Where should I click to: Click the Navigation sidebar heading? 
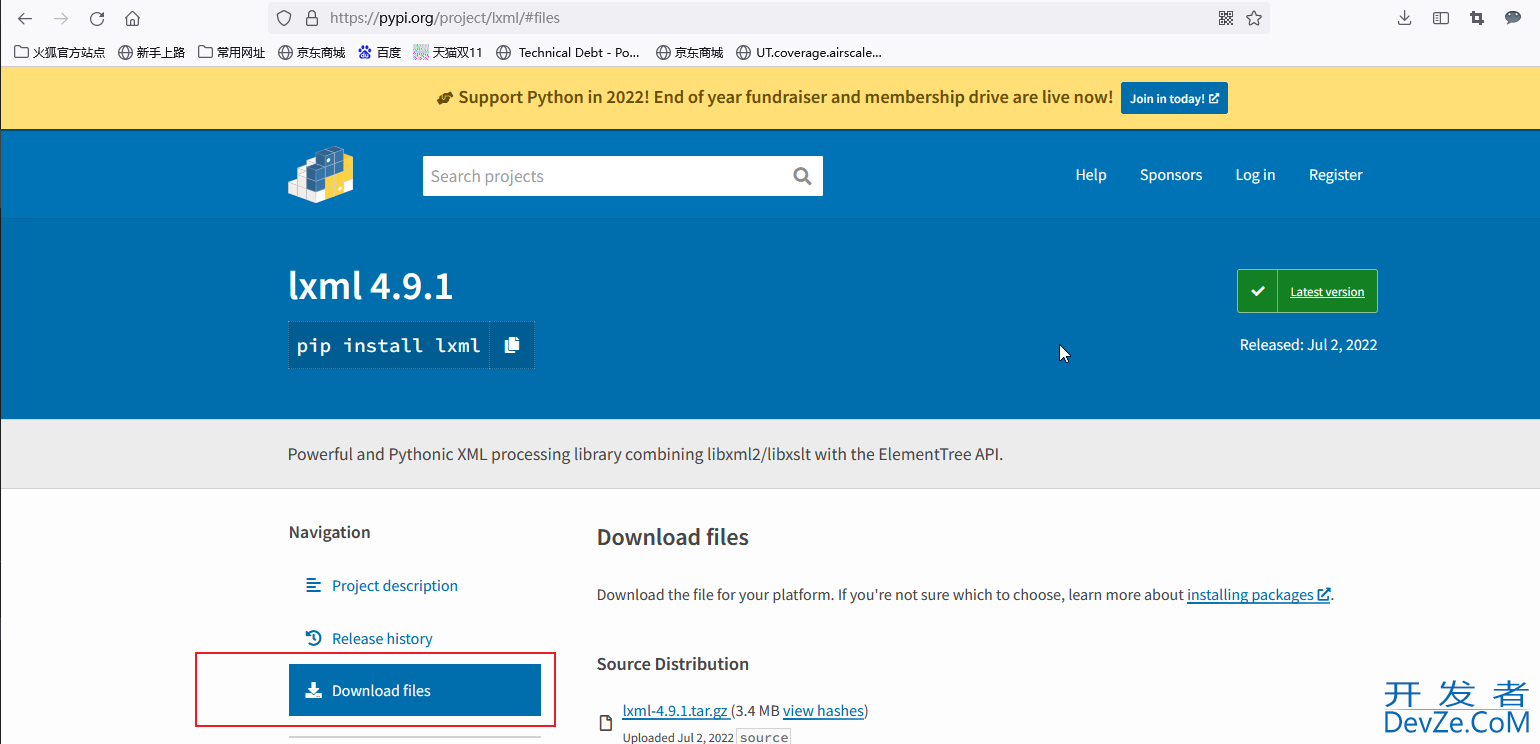tap(329, 532)
